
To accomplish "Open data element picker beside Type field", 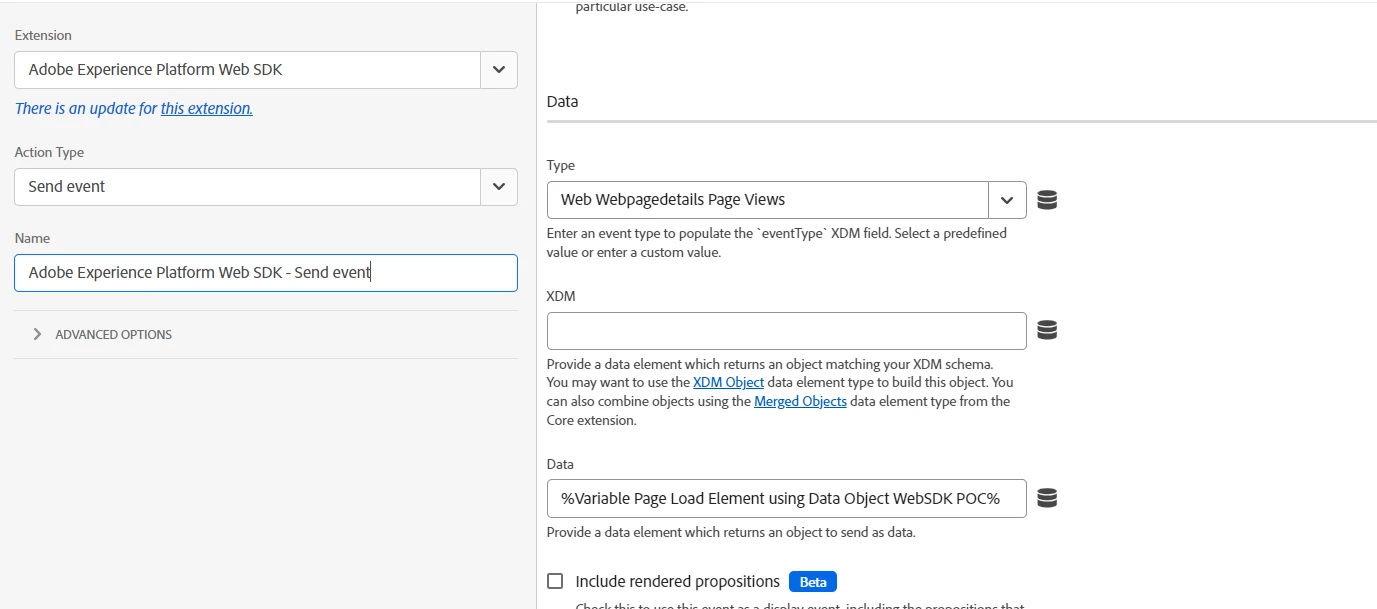I will [1047, 200].
